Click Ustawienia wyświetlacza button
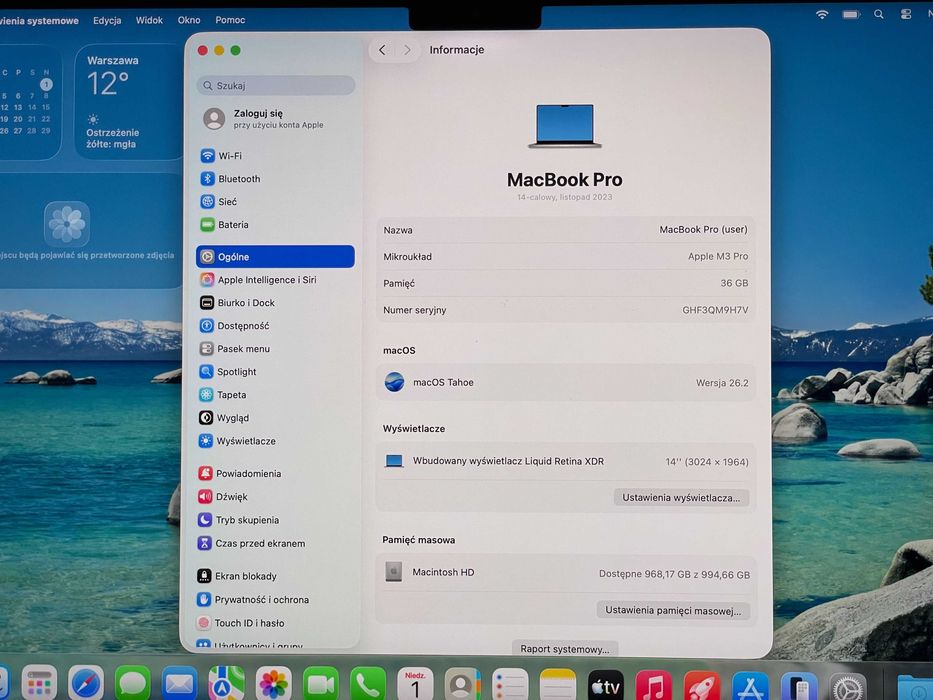This screenshot has height=700, width=933. click(x=681, y=498)
